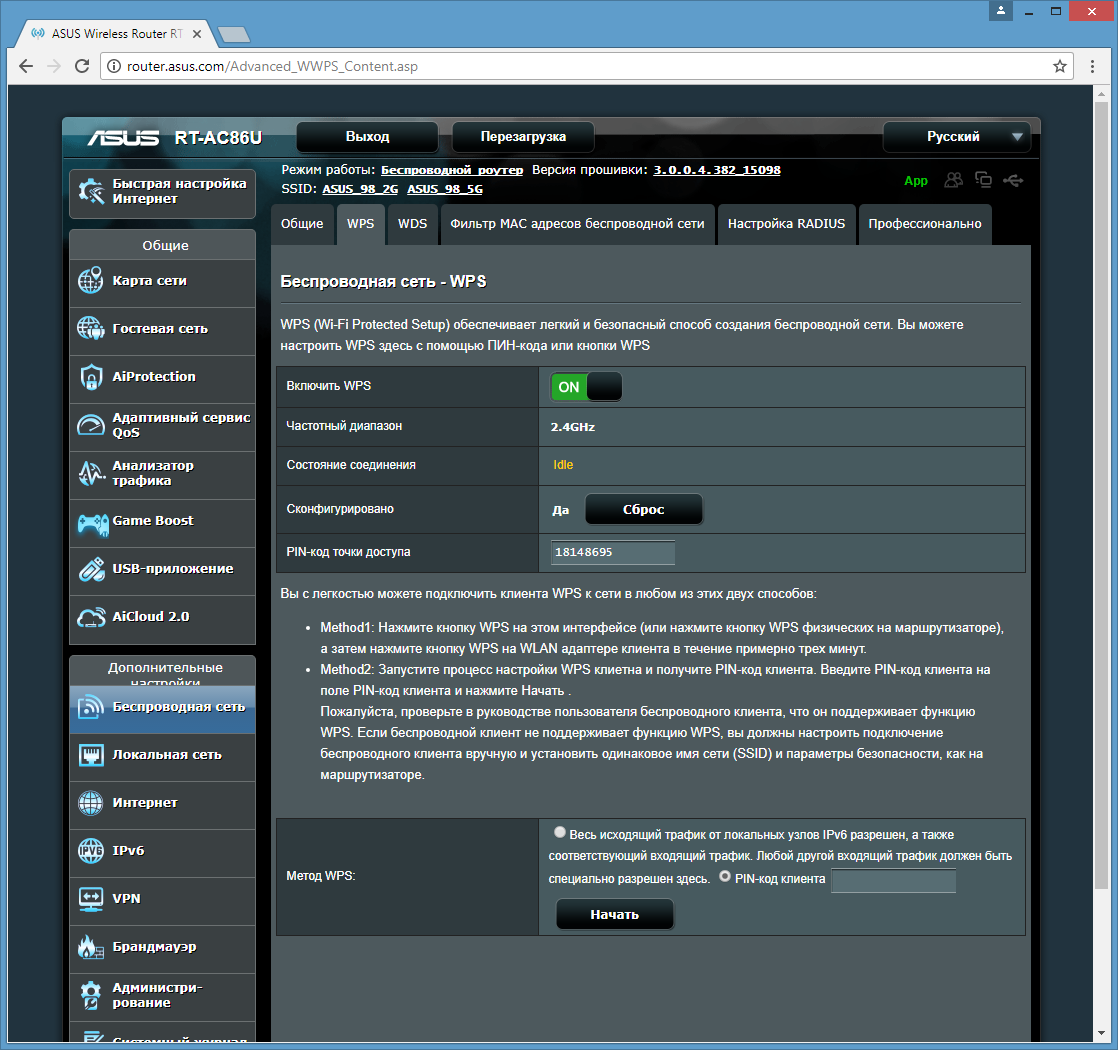Bookmark page with star icon
Screen dimensions: 1118x1050
1060,66
